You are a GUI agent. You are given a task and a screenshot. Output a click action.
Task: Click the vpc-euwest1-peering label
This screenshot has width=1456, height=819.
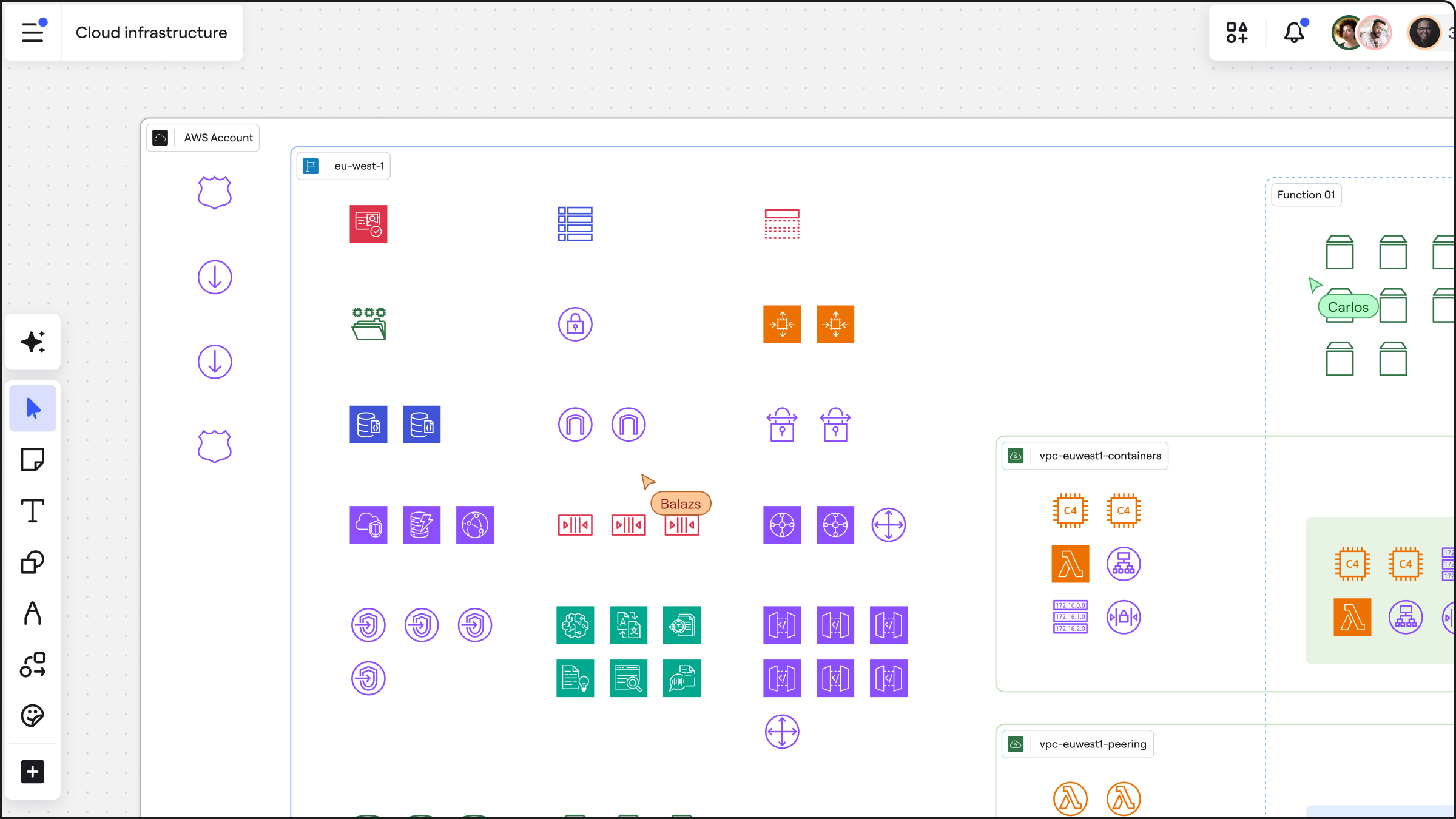click(1077, 744)
